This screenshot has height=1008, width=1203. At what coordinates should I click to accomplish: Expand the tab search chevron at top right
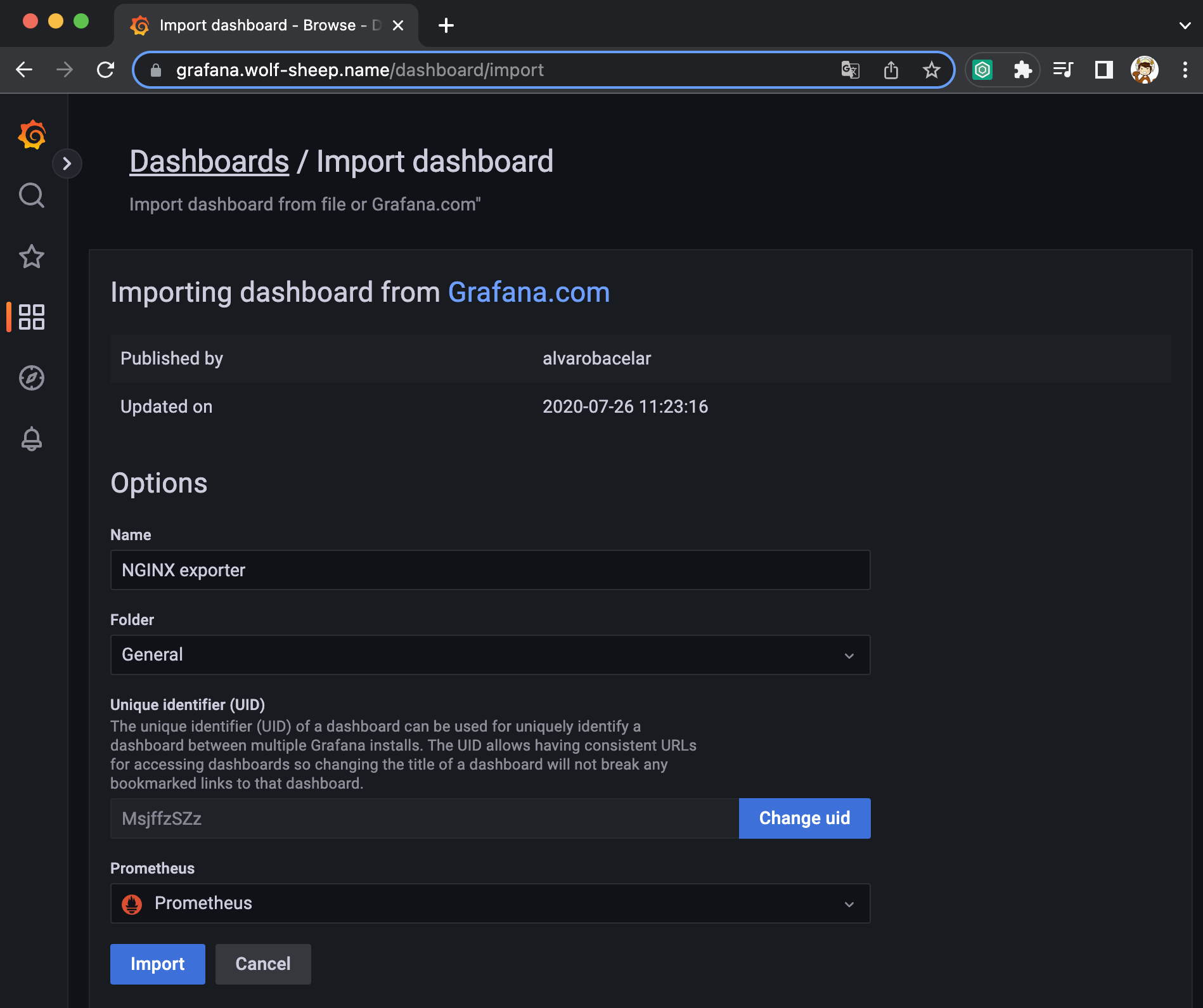[1185, 25]
